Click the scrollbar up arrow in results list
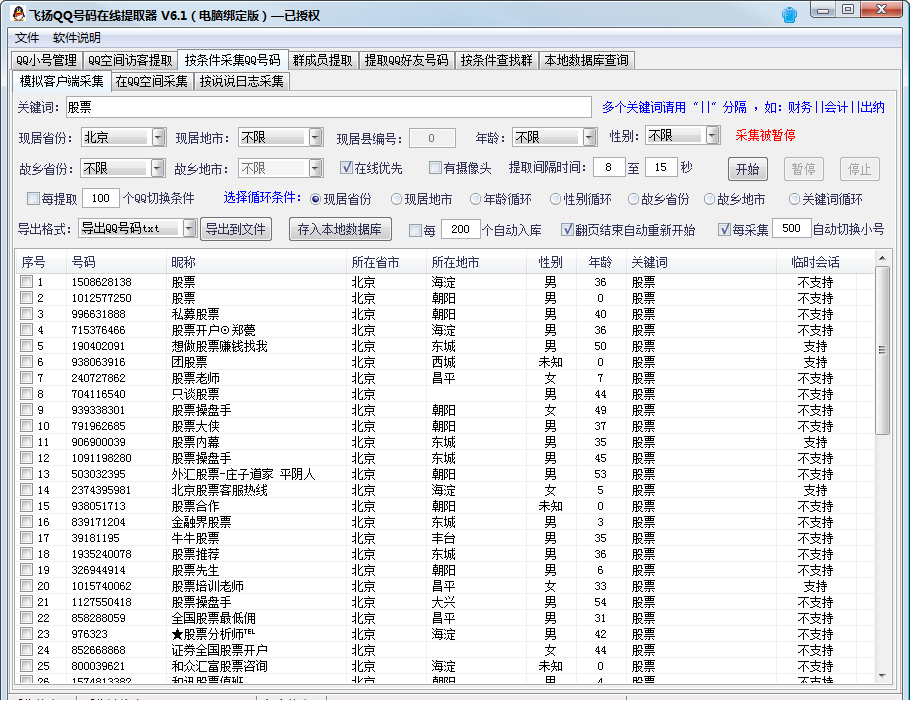This screenshot has width=910, height=723. tap(882, 258)
